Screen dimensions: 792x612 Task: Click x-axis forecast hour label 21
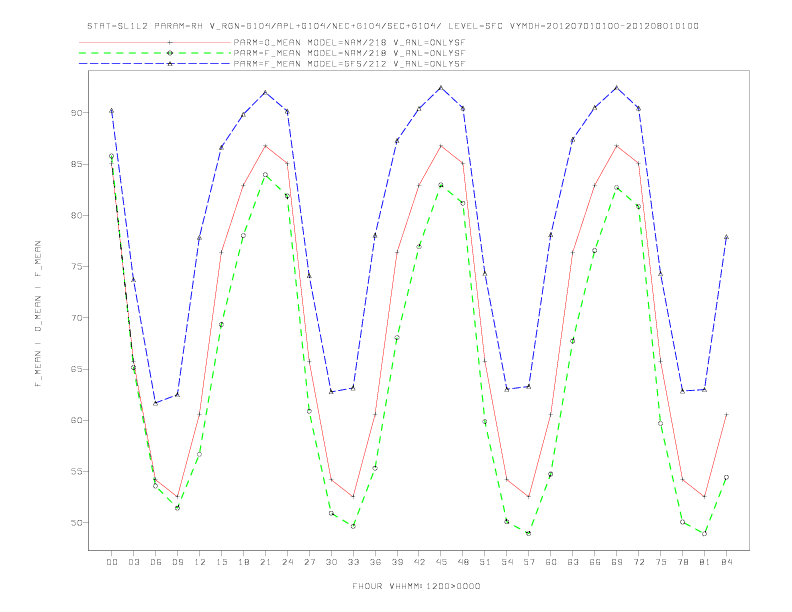coord(265,562)
